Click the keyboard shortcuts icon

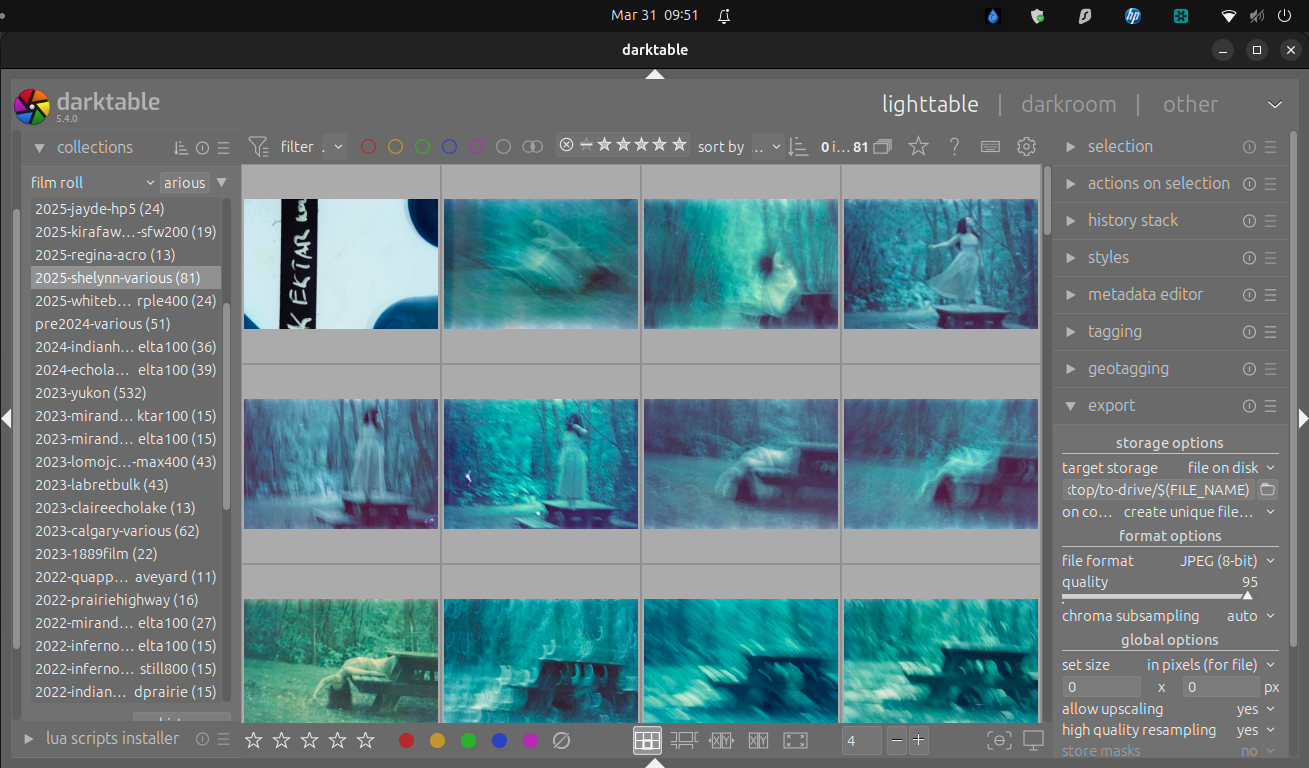click(990, 147)
